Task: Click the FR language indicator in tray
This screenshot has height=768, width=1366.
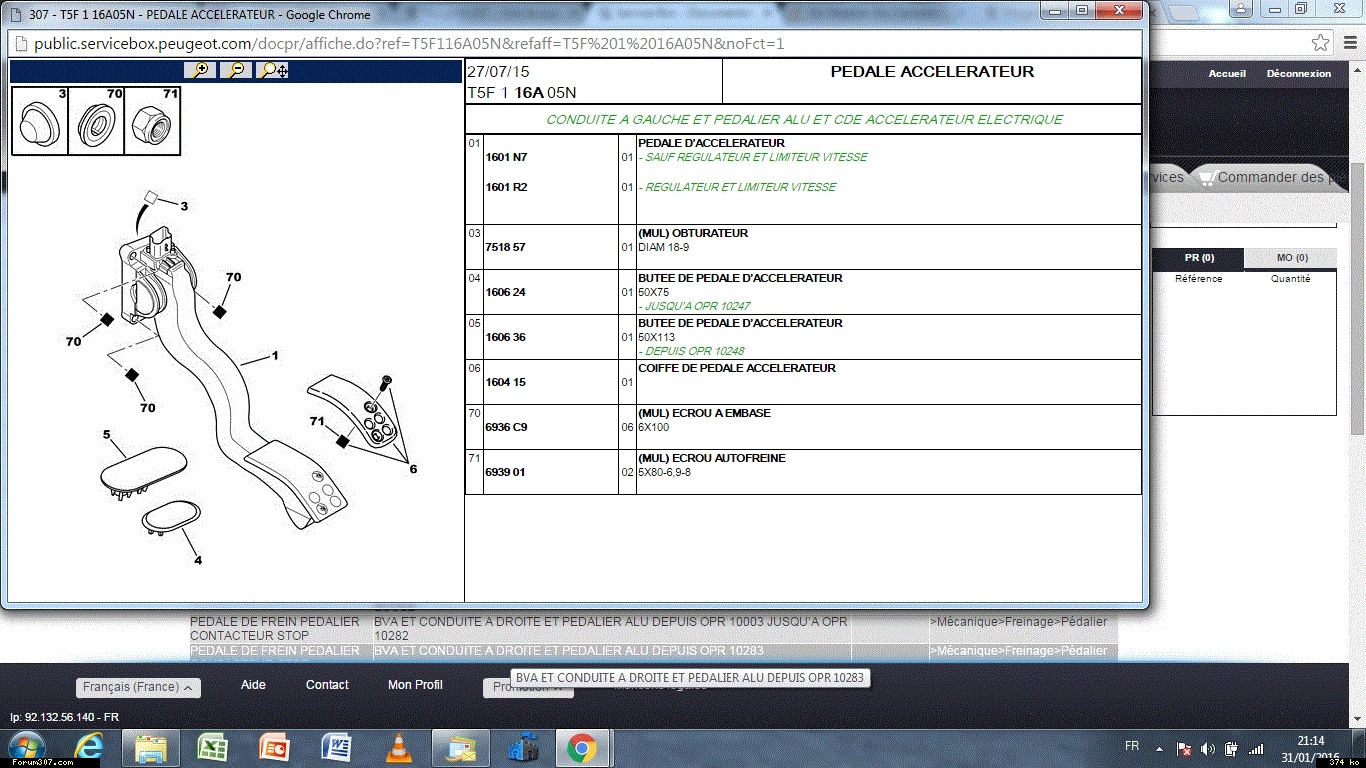Action: 1132,746
